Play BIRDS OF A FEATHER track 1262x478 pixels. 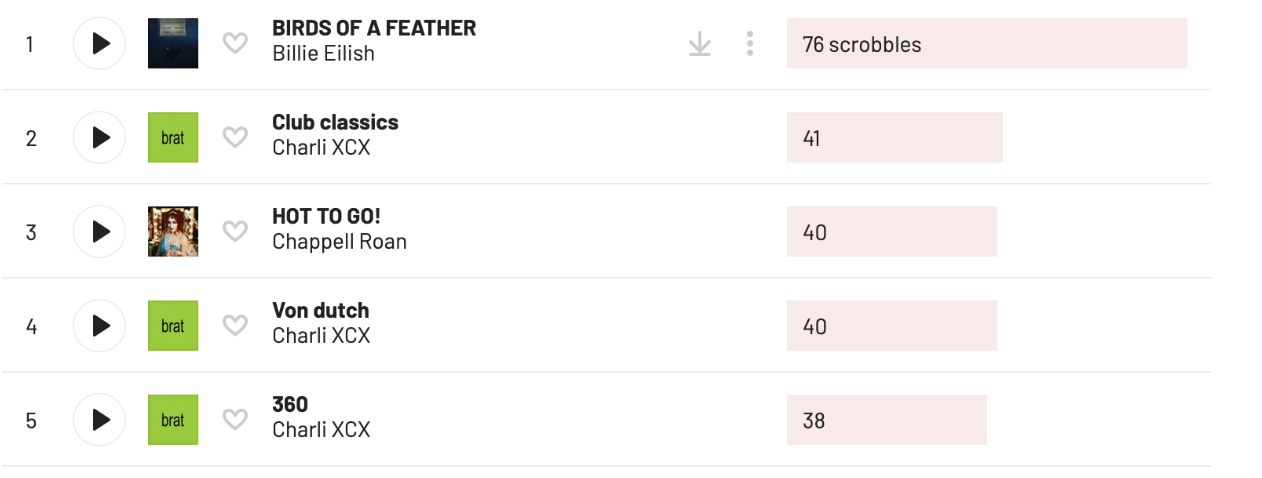tap(100, 43)
